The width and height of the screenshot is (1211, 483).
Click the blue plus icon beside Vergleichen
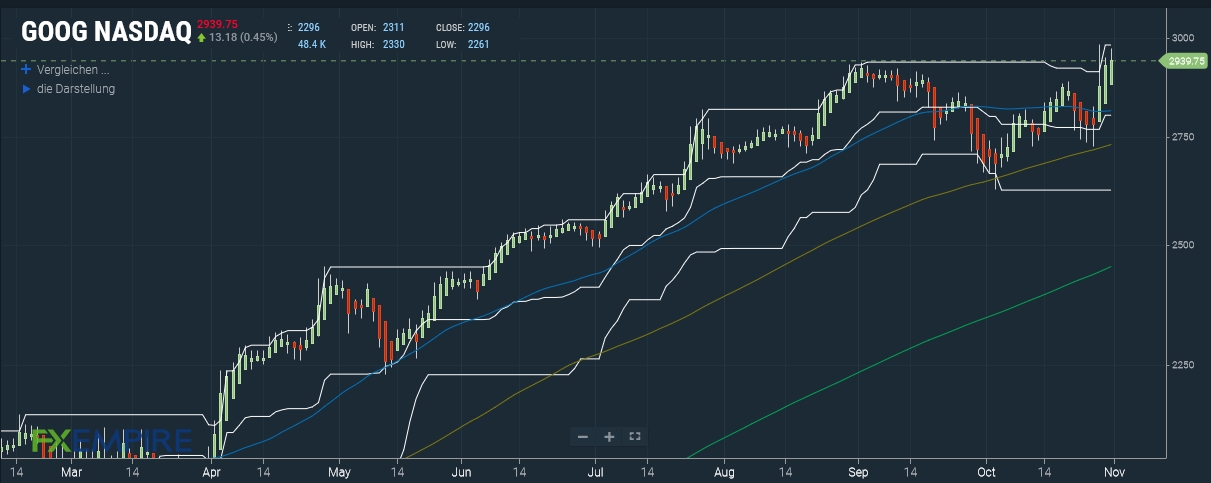pyautogui.click(x=26, y=71)
